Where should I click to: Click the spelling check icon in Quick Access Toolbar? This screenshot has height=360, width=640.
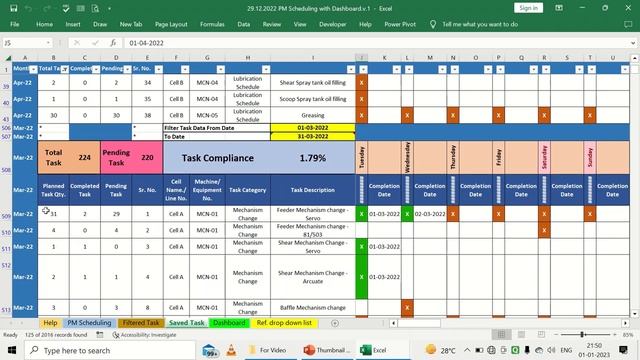pyautogui.click(x=66, y=8)
